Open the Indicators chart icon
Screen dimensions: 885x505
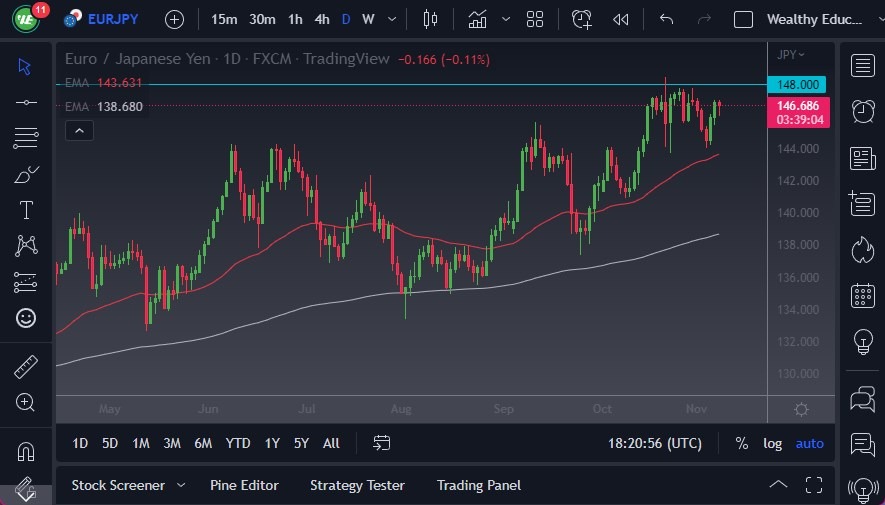[478, 19]
